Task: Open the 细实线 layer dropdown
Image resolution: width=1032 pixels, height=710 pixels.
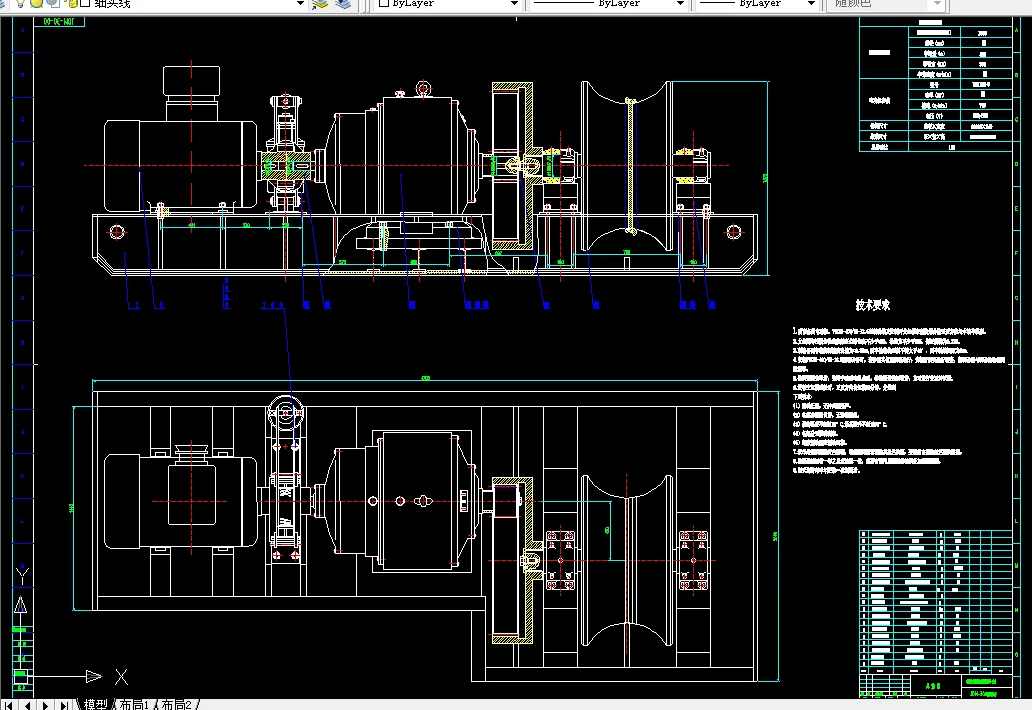Action: [300, 3]
